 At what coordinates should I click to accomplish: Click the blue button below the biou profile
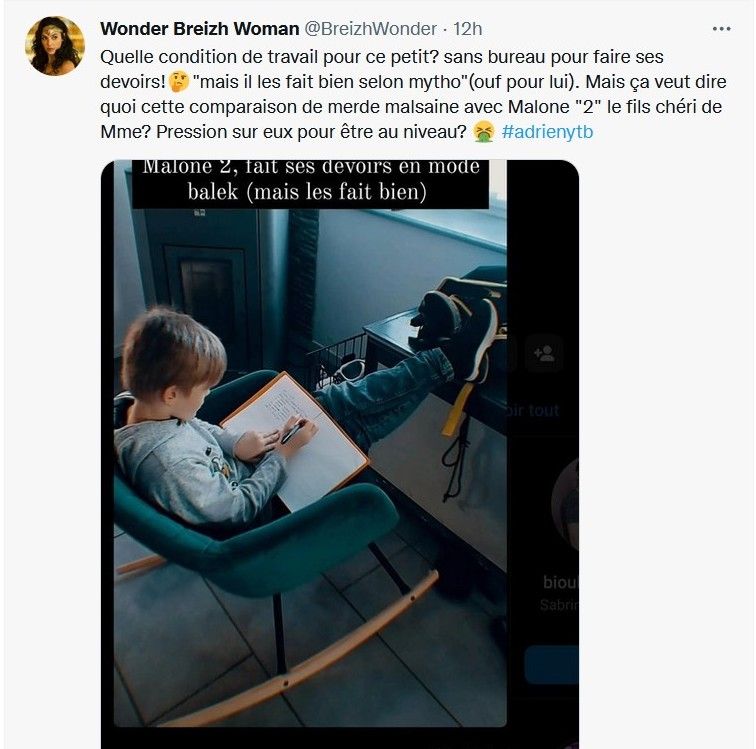552,664
